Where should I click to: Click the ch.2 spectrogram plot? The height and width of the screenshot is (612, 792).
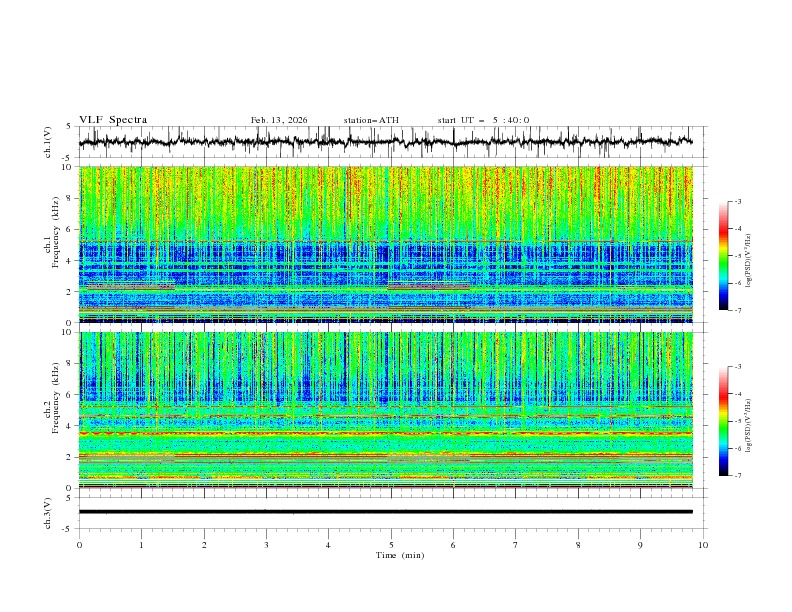click(385, 410)
